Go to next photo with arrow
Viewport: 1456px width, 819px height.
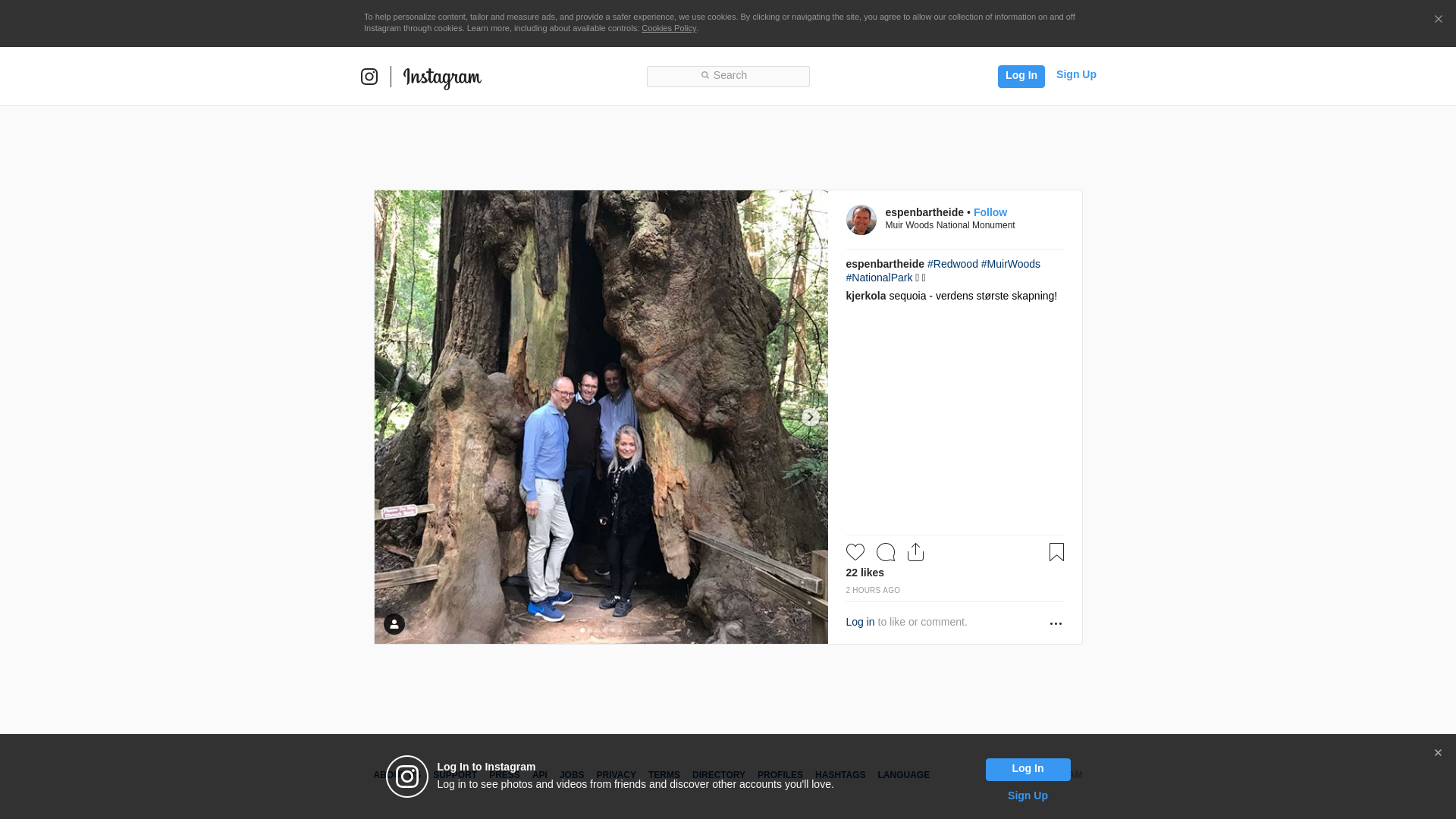[x=810, y=417]
